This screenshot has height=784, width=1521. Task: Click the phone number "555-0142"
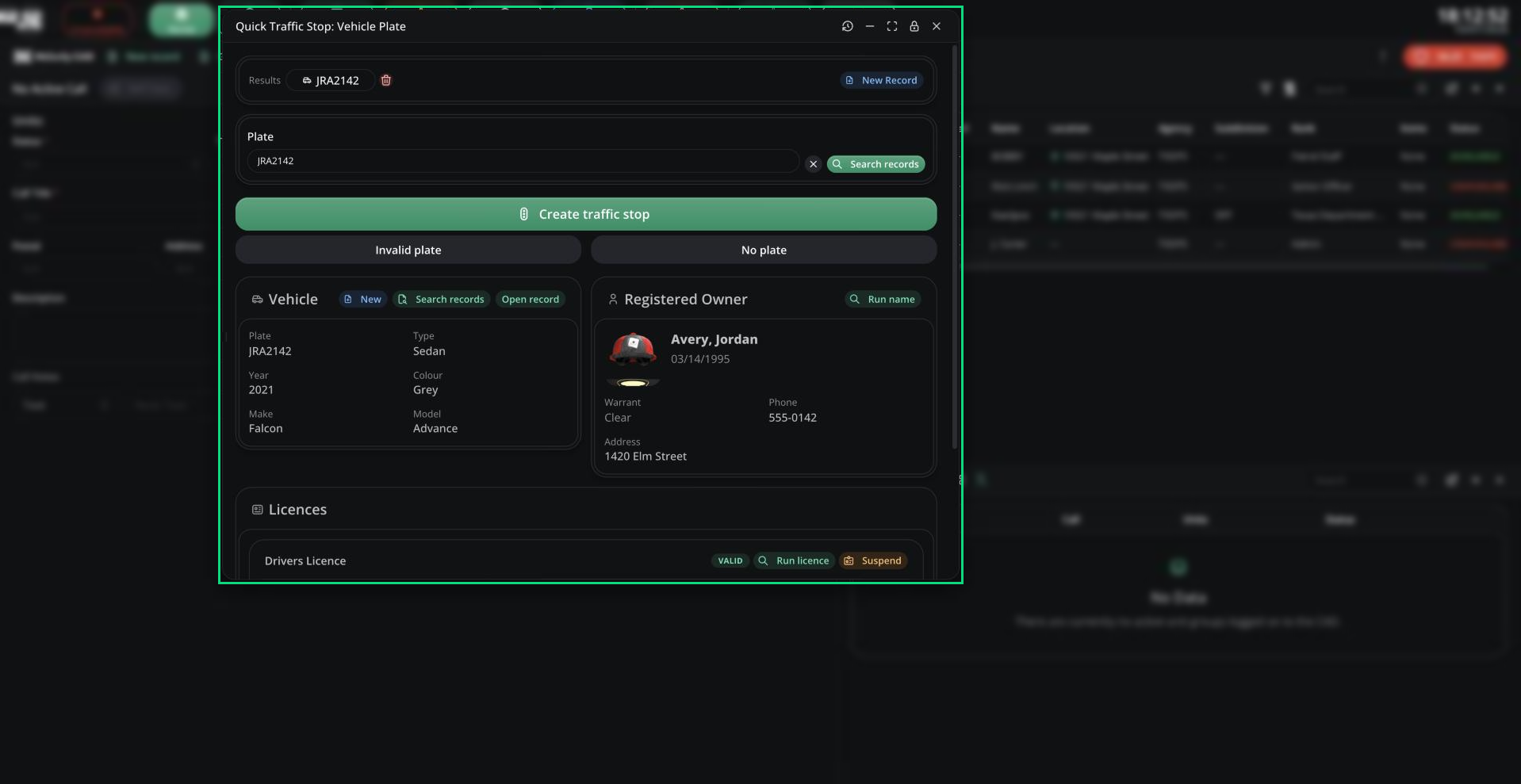click(x=792, y=418)
